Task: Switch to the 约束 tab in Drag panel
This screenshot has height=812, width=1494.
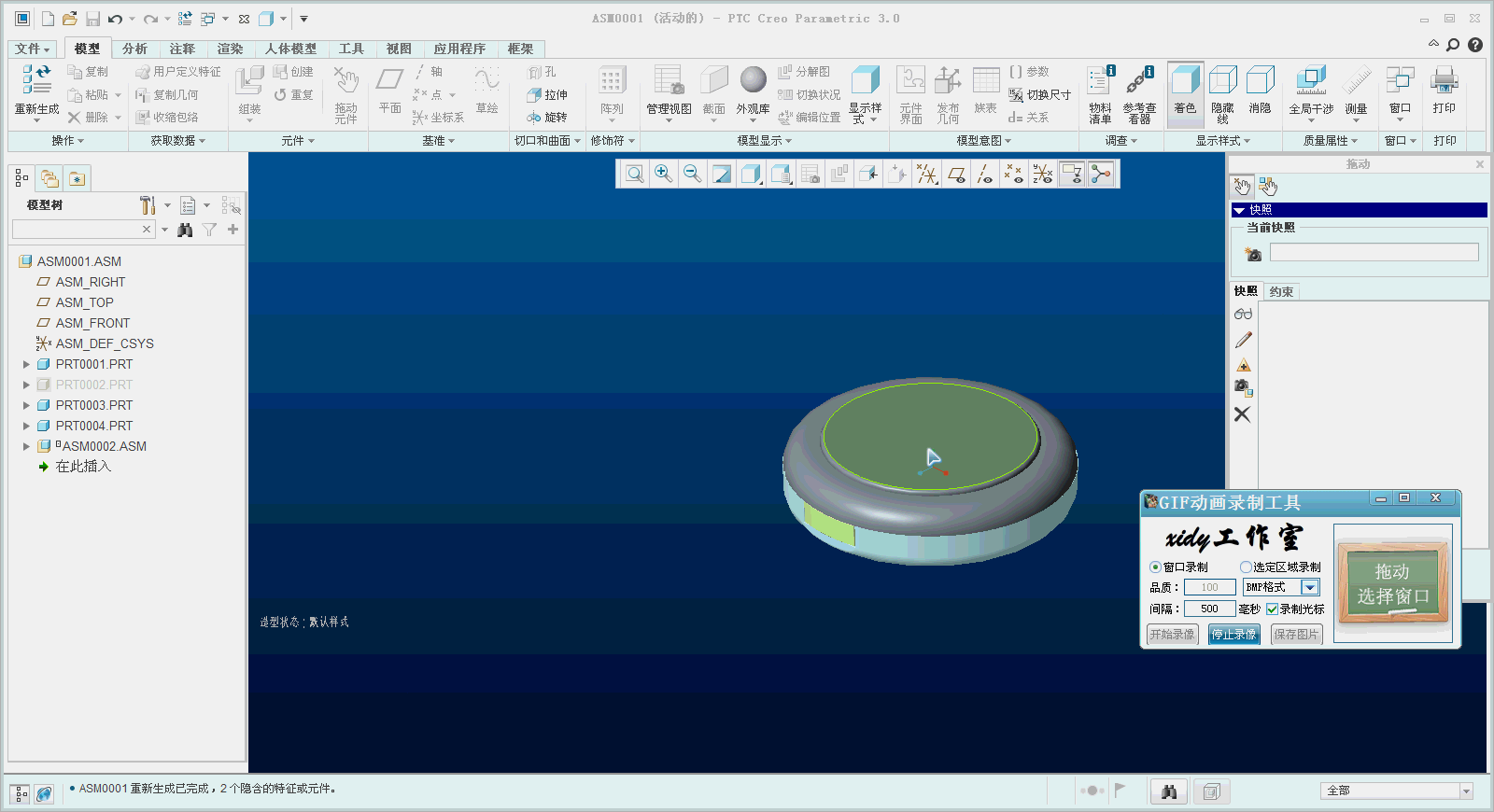Action: click(x=1281, y=291)
